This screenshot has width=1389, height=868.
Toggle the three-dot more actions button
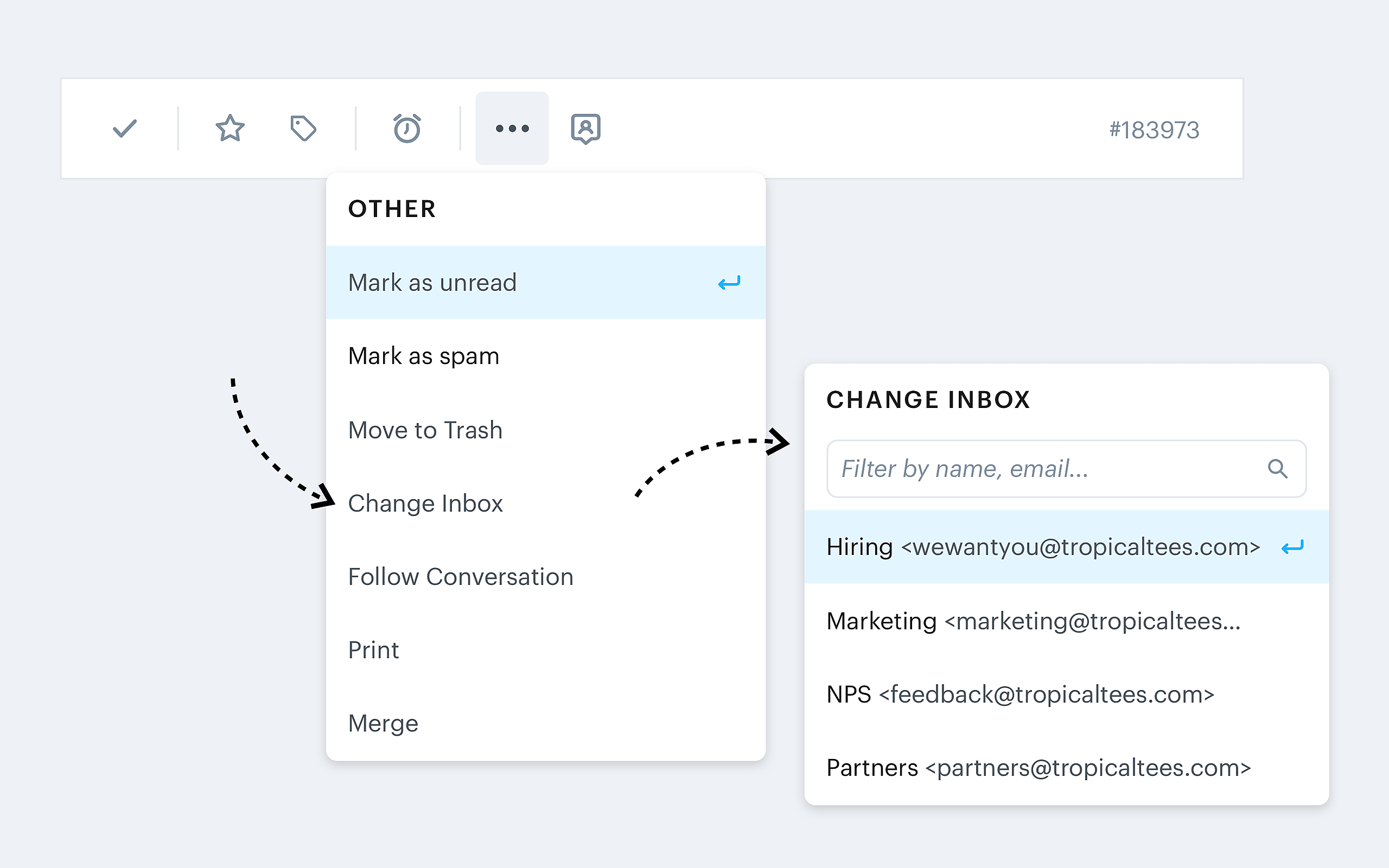[512, 128]
